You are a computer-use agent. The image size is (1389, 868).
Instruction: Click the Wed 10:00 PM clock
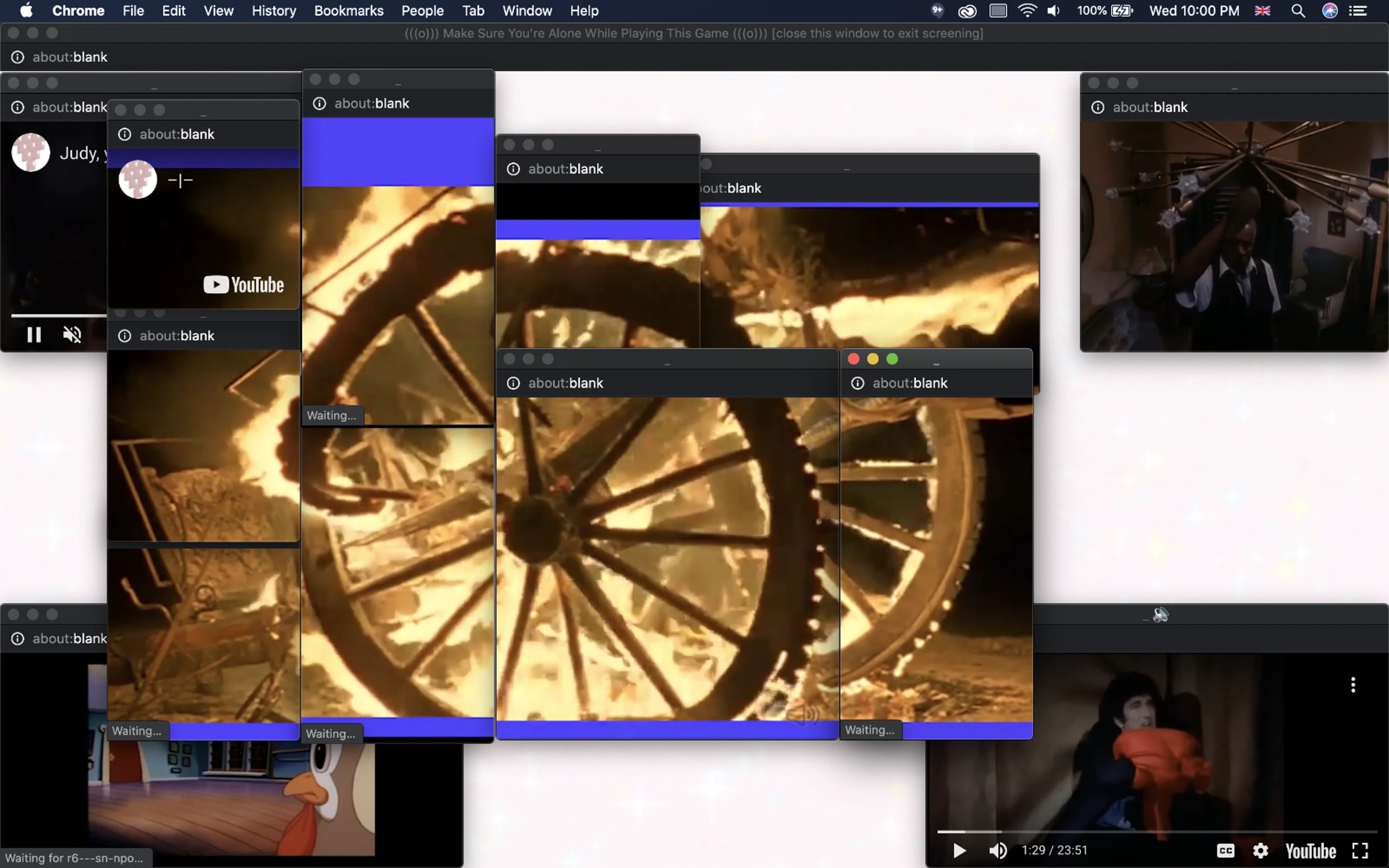pyautogui.click(x=1194, y=10)
